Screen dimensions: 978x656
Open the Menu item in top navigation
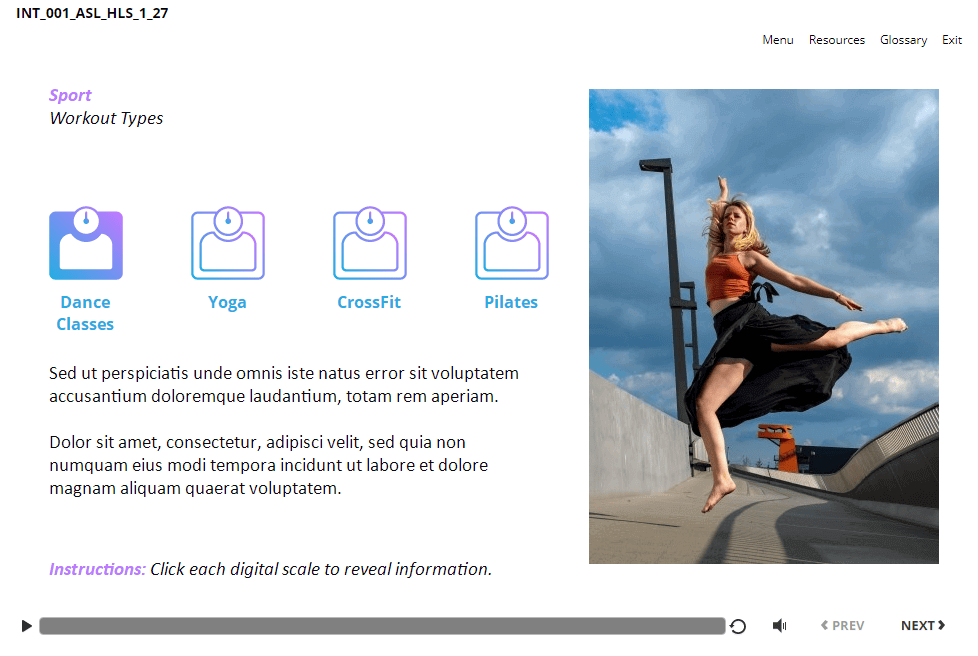coord(777,40)
